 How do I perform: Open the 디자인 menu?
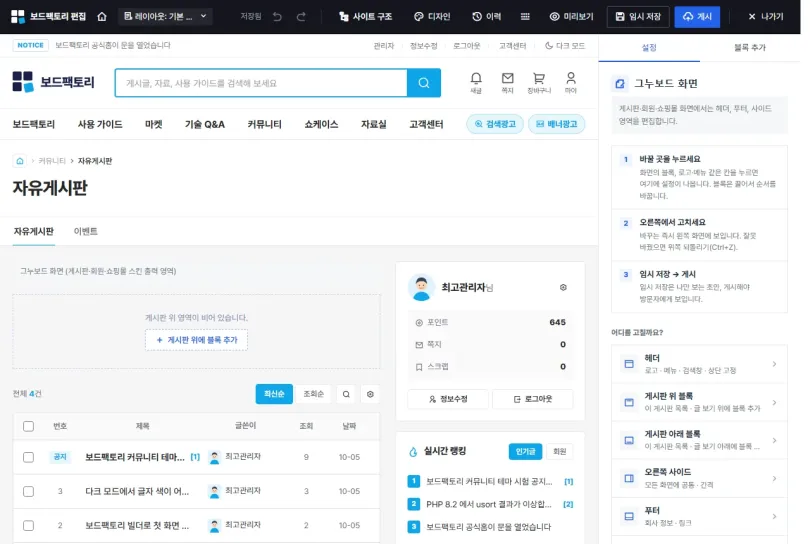pos(432,17)
